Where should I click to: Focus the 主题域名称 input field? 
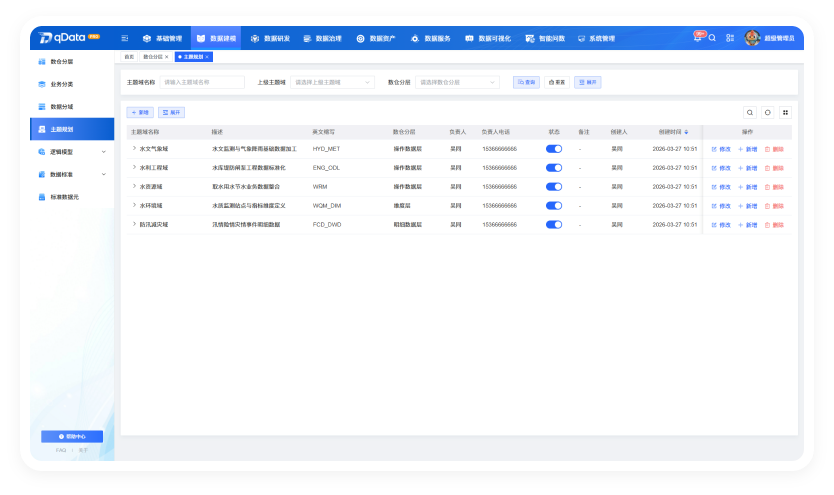[202, 82]
